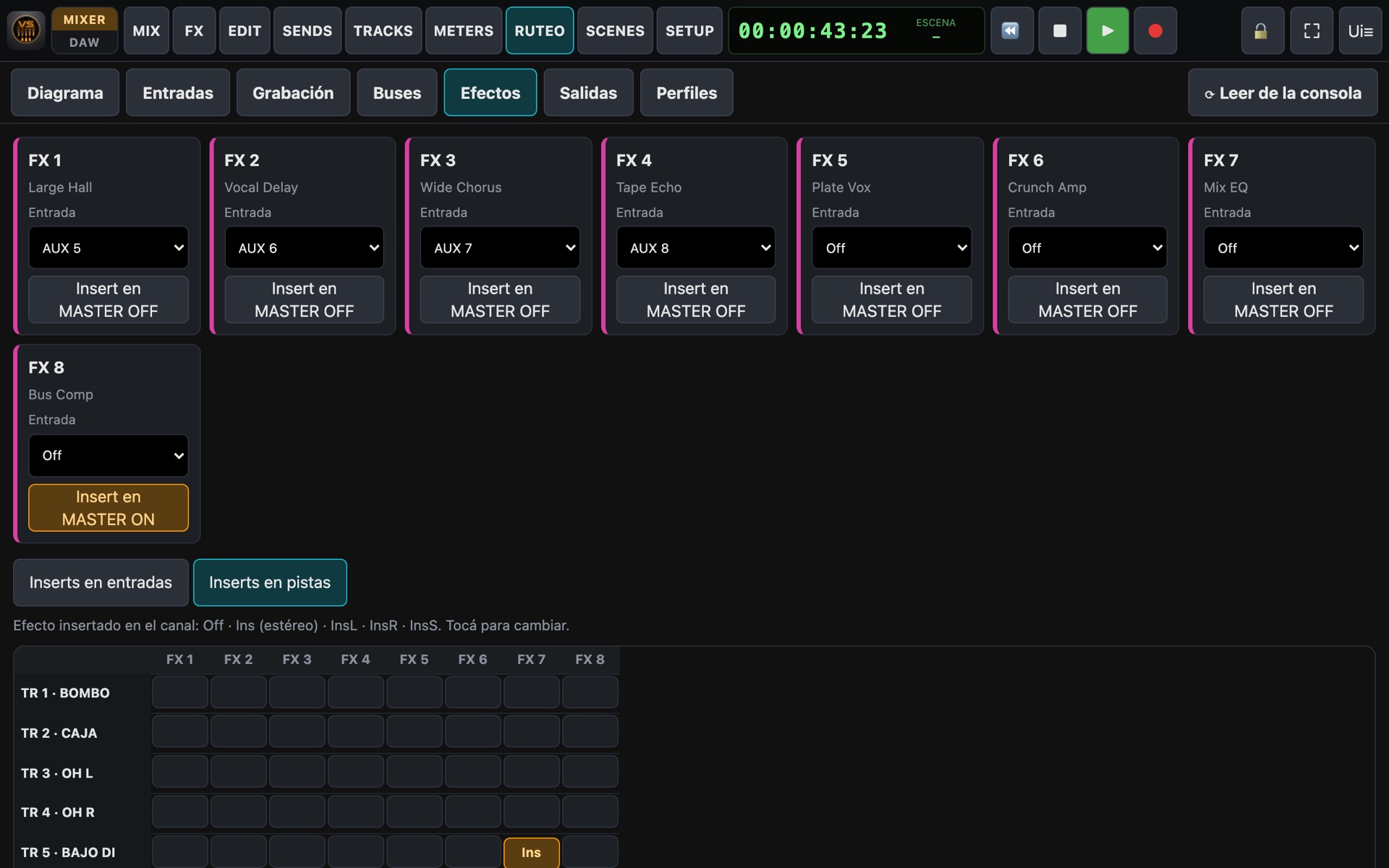Open the Ui menu icon

1360,30
